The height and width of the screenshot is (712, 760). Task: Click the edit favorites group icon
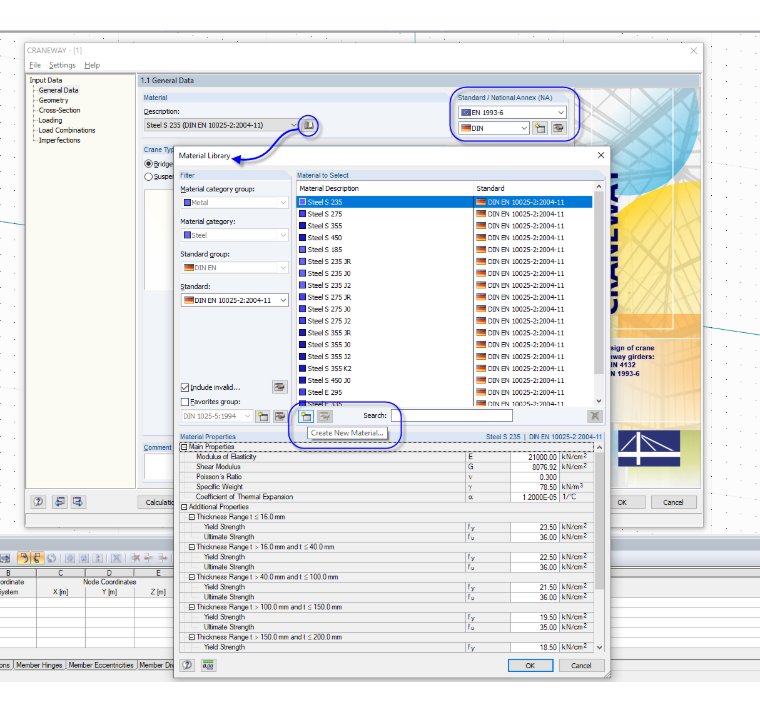click(x=280, y=416)
